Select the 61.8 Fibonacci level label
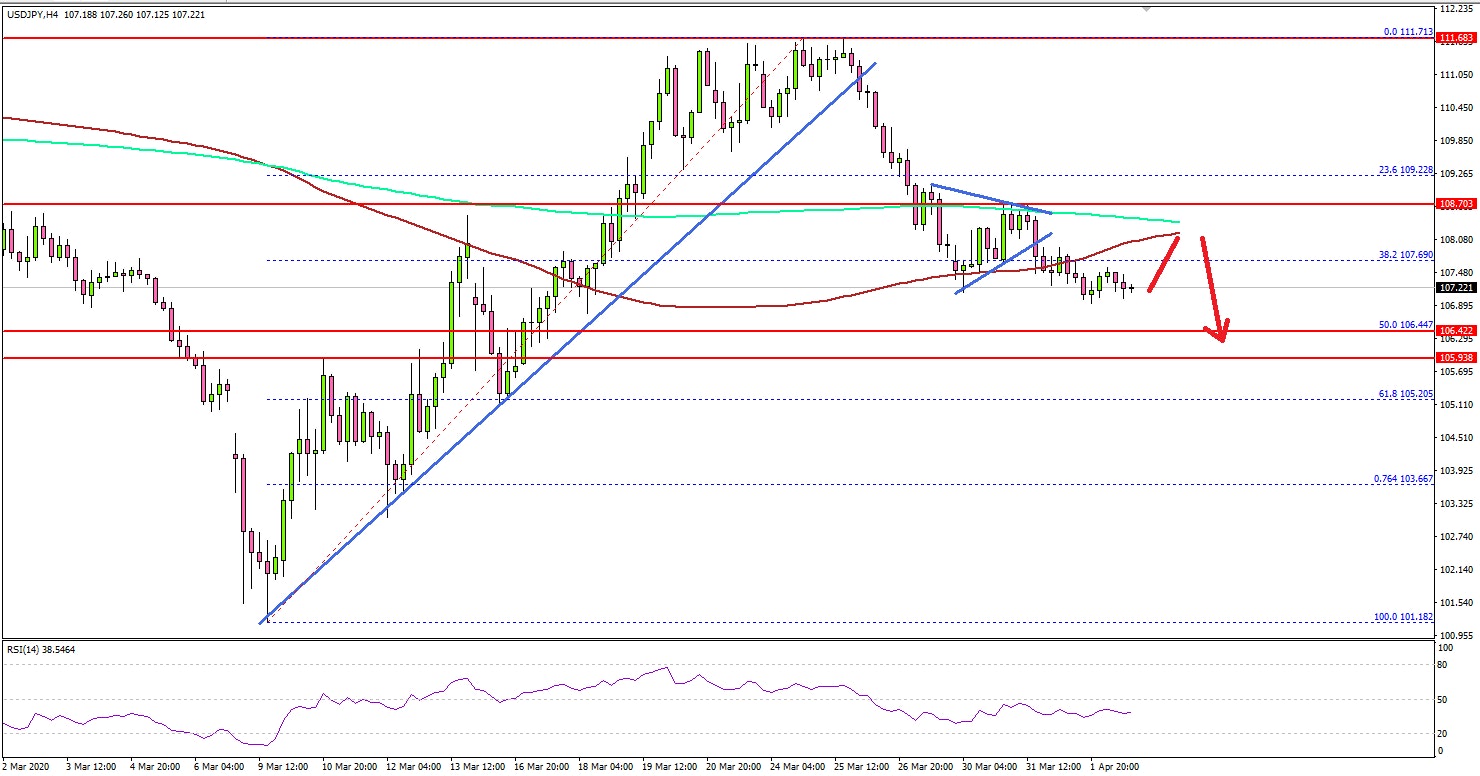 click(x=1404, y=394)
